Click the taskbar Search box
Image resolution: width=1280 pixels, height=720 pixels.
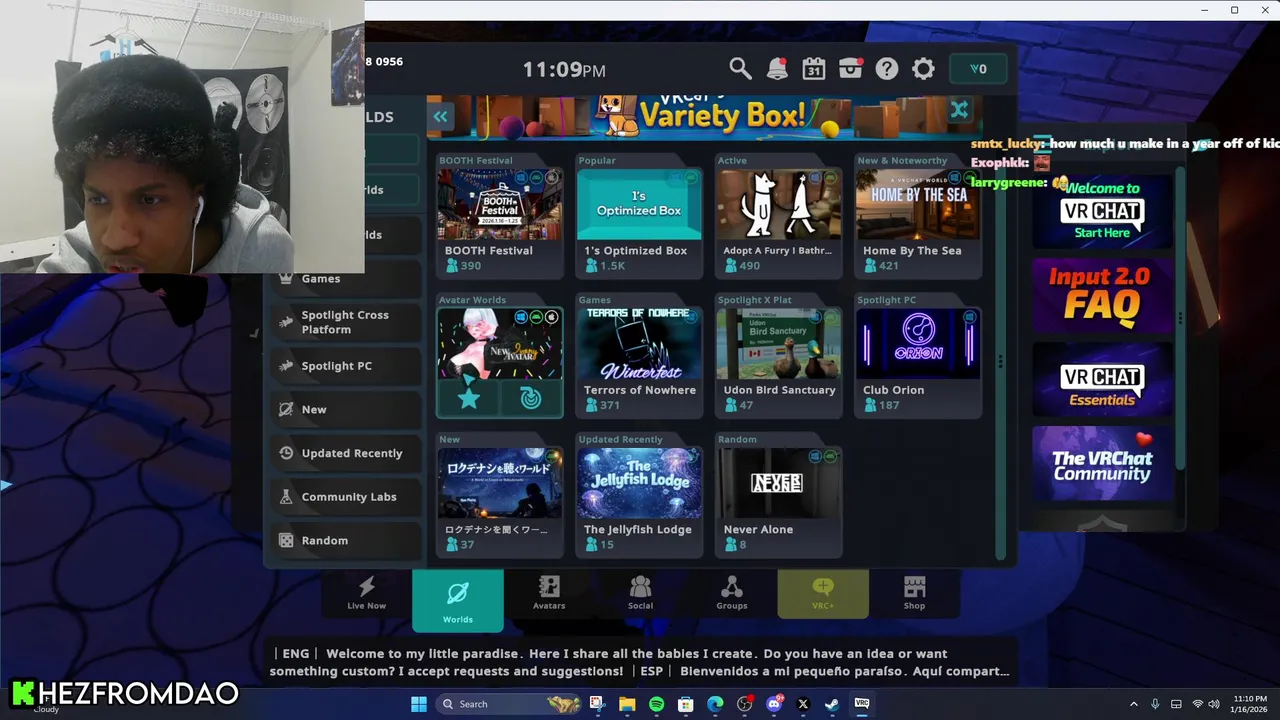510,704
